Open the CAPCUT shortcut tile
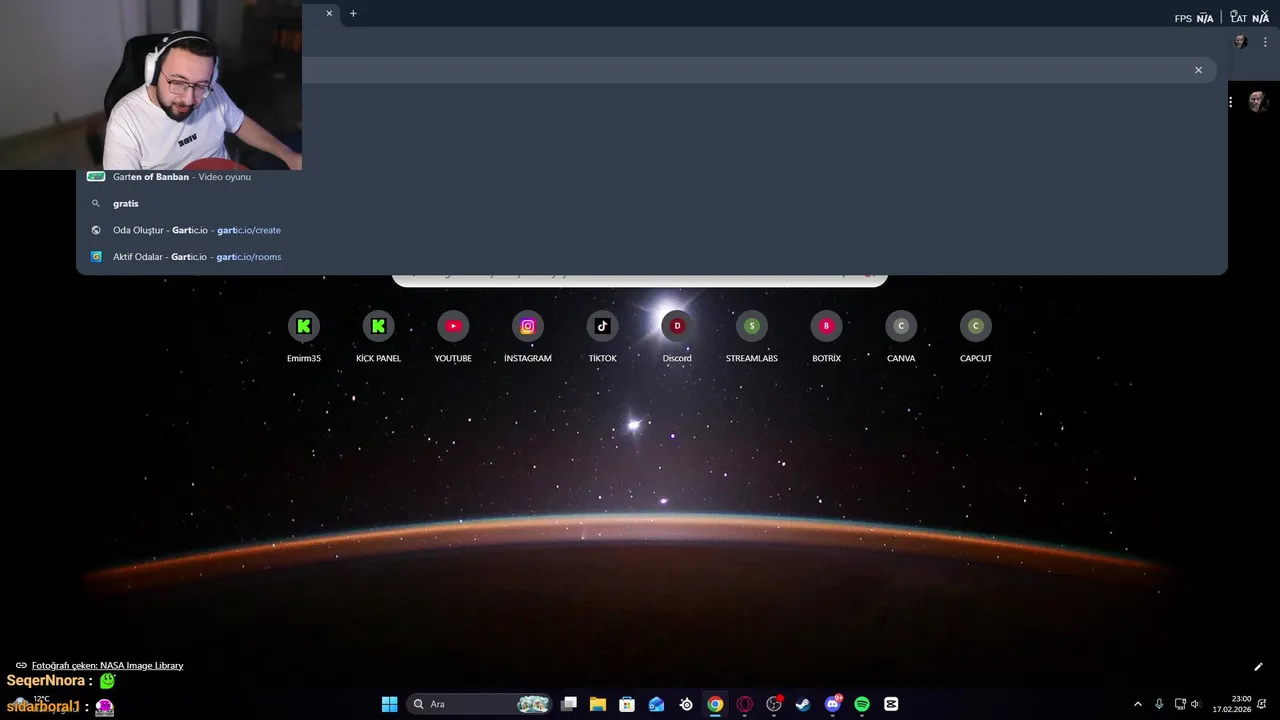The width and height of the screenshot is (1280, 720). pyautogui.click(x=976, y=337)
